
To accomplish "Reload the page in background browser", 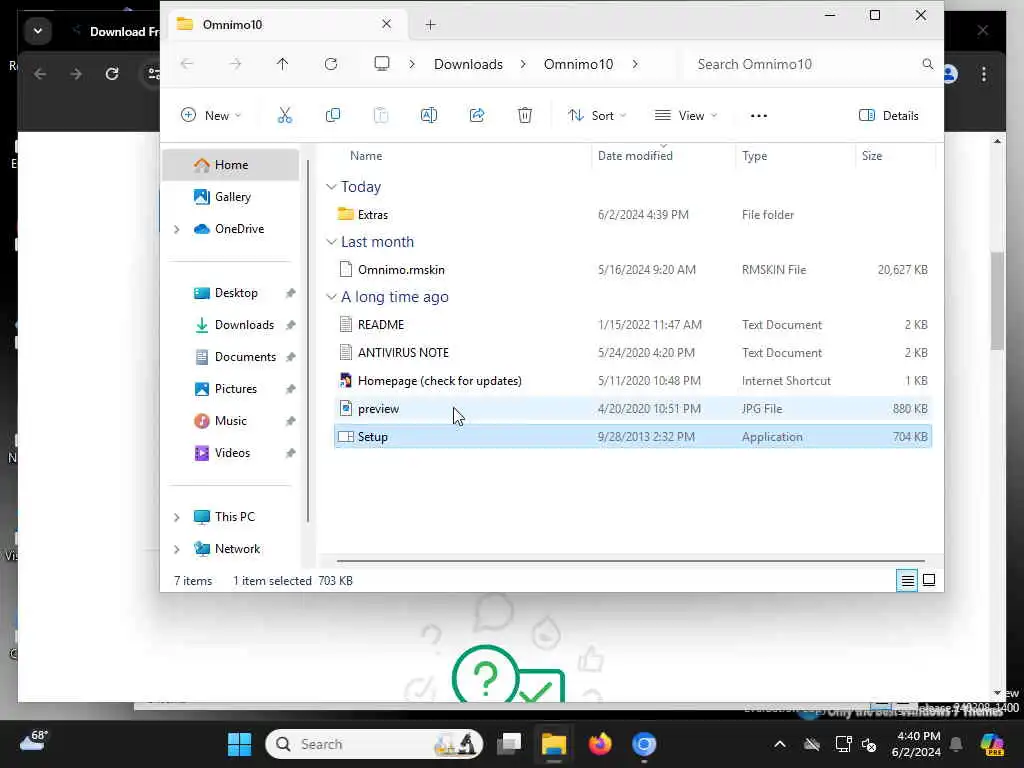I will 112,74.
